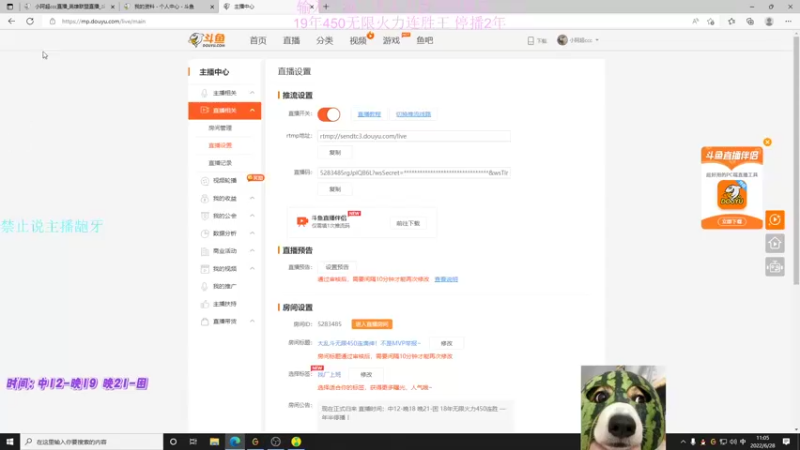Click the icon beside 我的收益

[205, 198]
